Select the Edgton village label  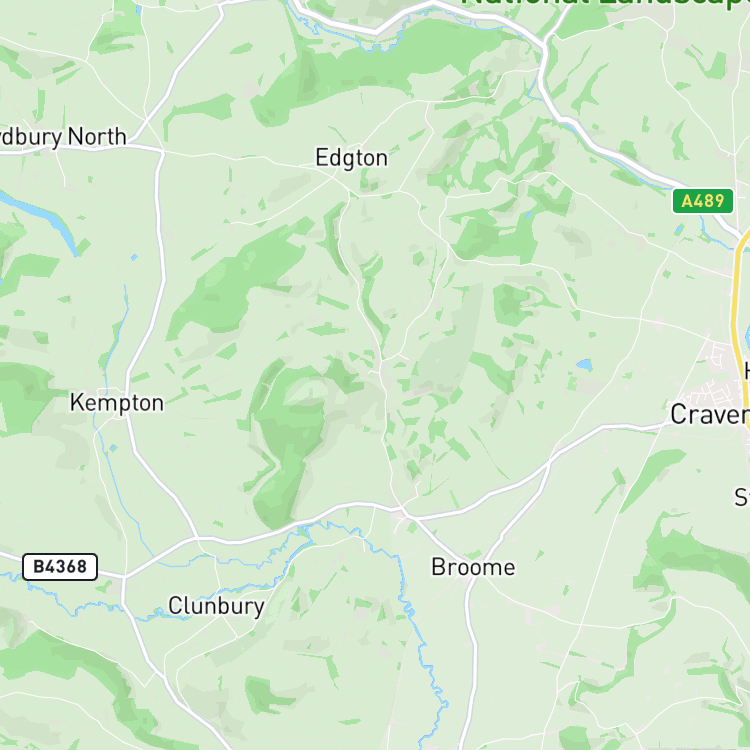point(352,158)
